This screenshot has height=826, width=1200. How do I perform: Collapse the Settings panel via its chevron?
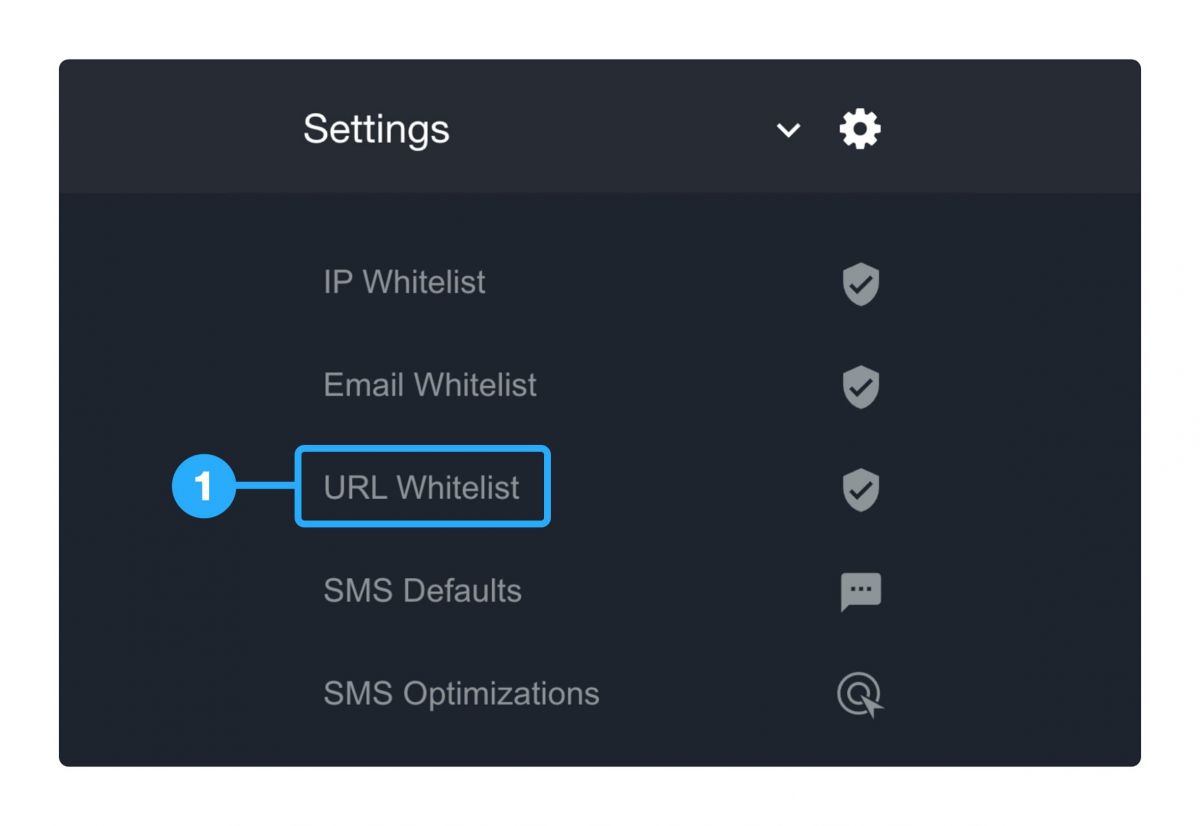[788, 131]
